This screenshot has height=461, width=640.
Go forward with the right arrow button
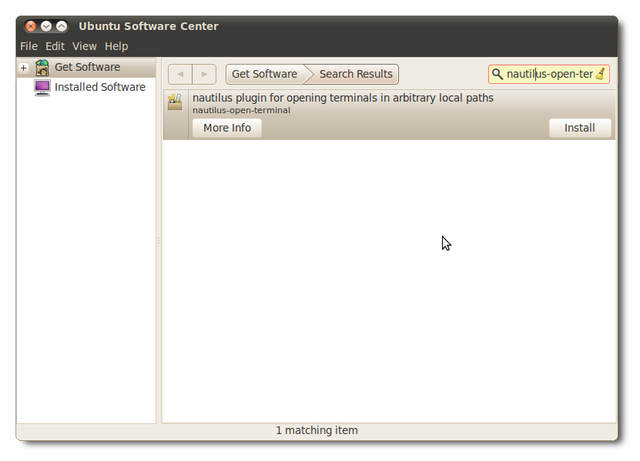[x=204, y=74]
